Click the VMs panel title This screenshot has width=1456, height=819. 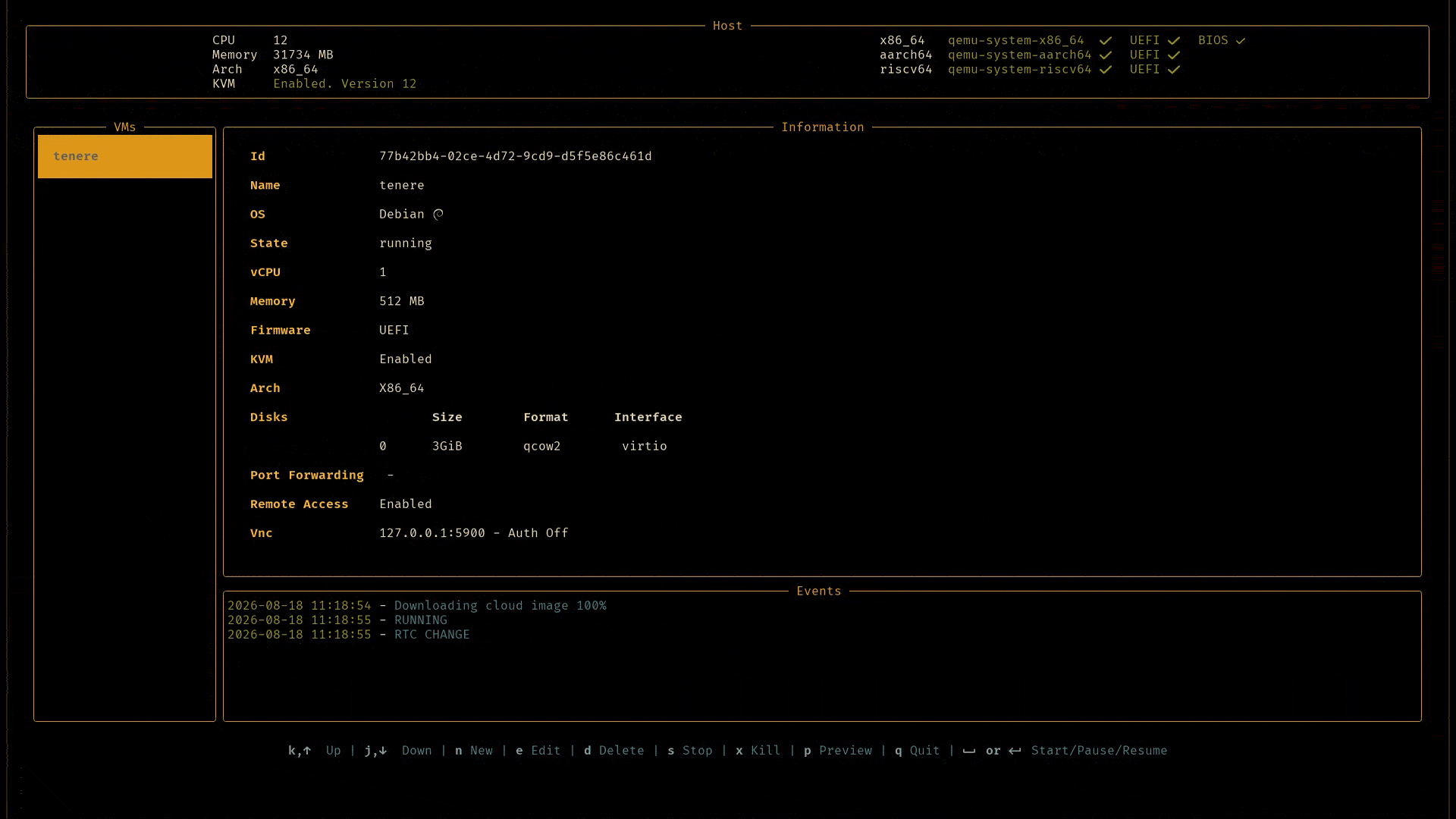click(x=125, y=127)
